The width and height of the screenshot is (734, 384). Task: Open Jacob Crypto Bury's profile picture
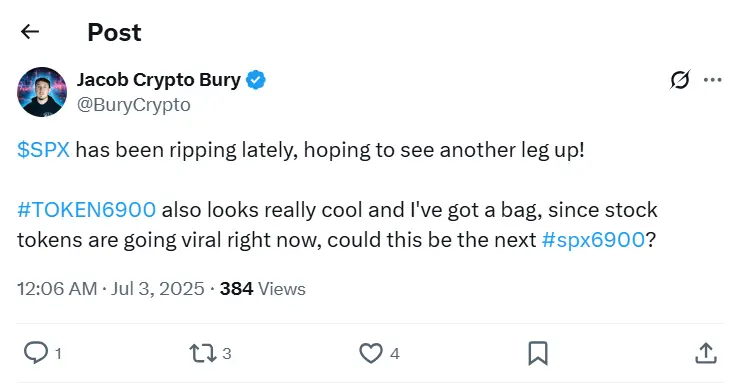42,92
